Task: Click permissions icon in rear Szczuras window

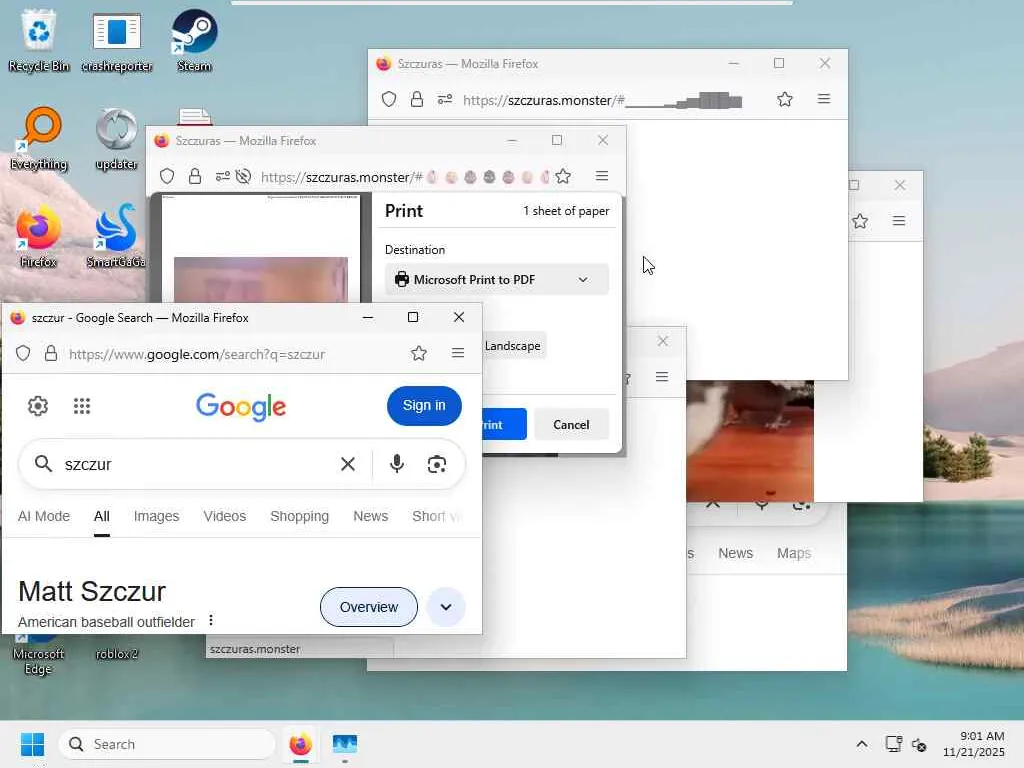Action: [445, 99]
